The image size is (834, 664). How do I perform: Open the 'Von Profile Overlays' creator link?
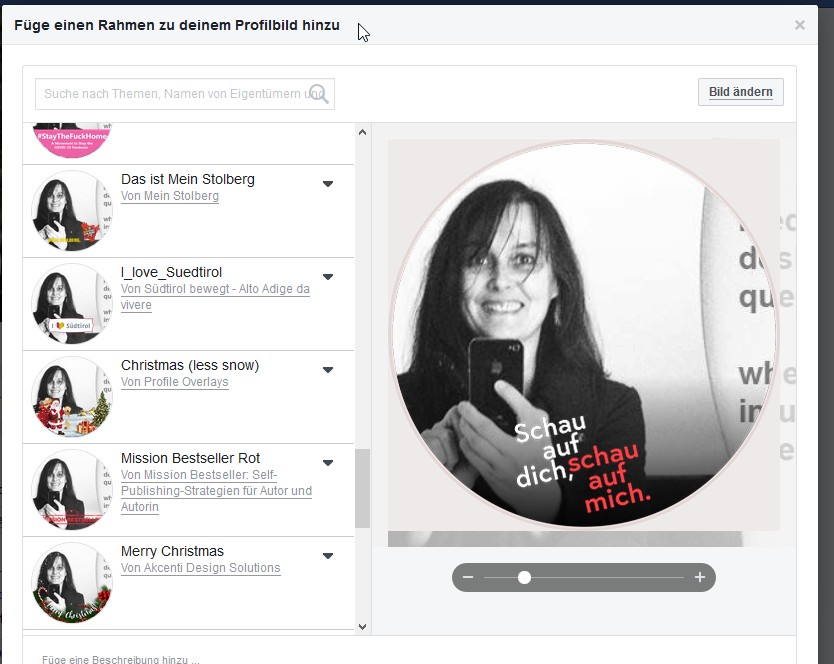click(175, 383)
